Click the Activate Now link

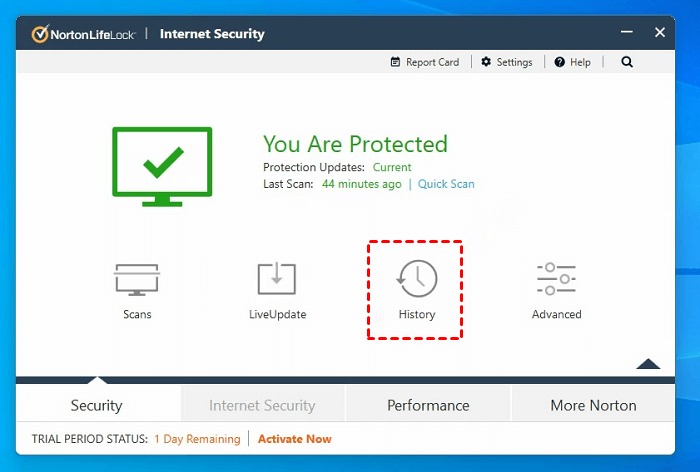pyautogui.click(x=295, y=439)
